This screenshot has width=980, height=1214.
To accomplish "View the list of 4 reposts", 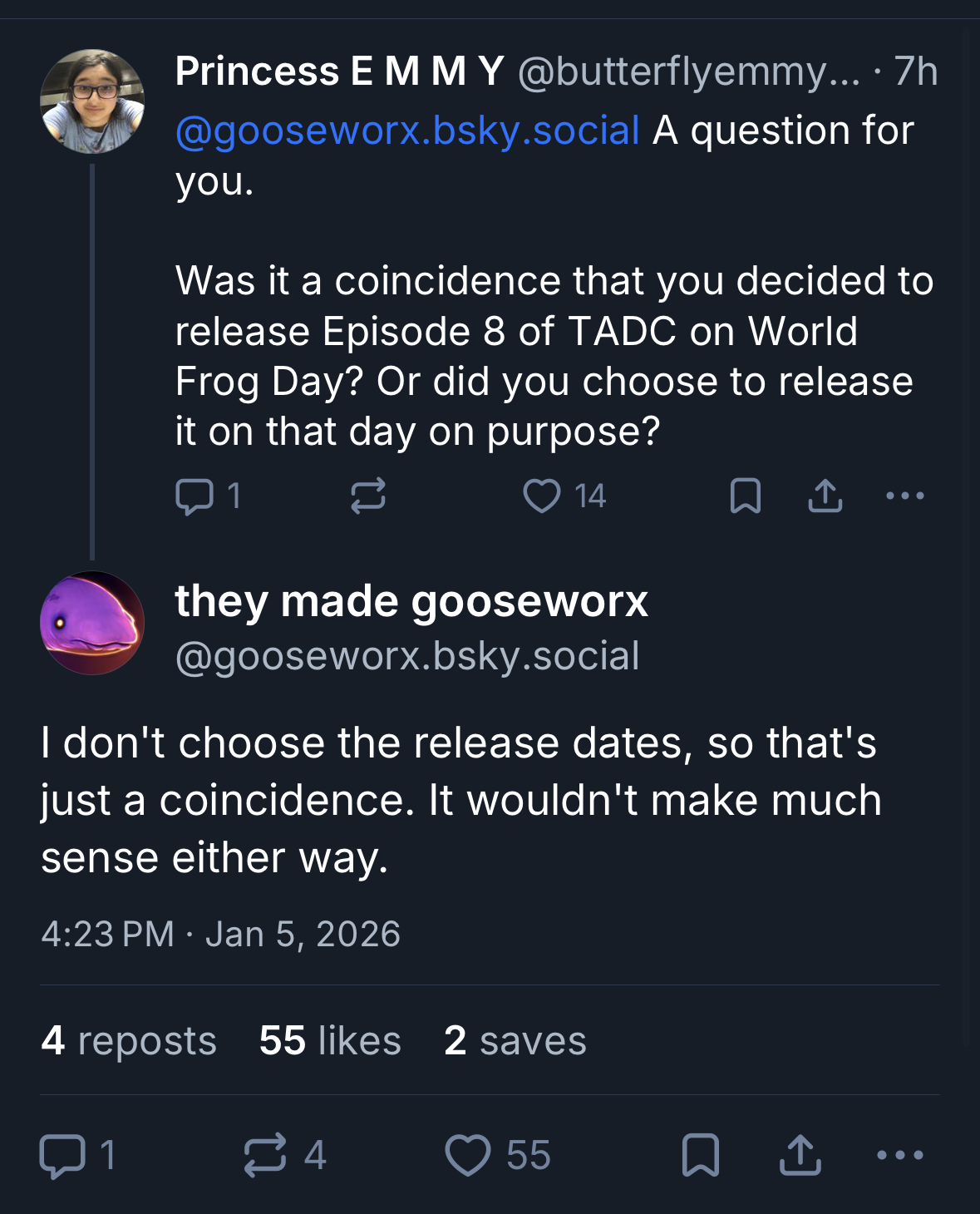I will (129, 1041).
